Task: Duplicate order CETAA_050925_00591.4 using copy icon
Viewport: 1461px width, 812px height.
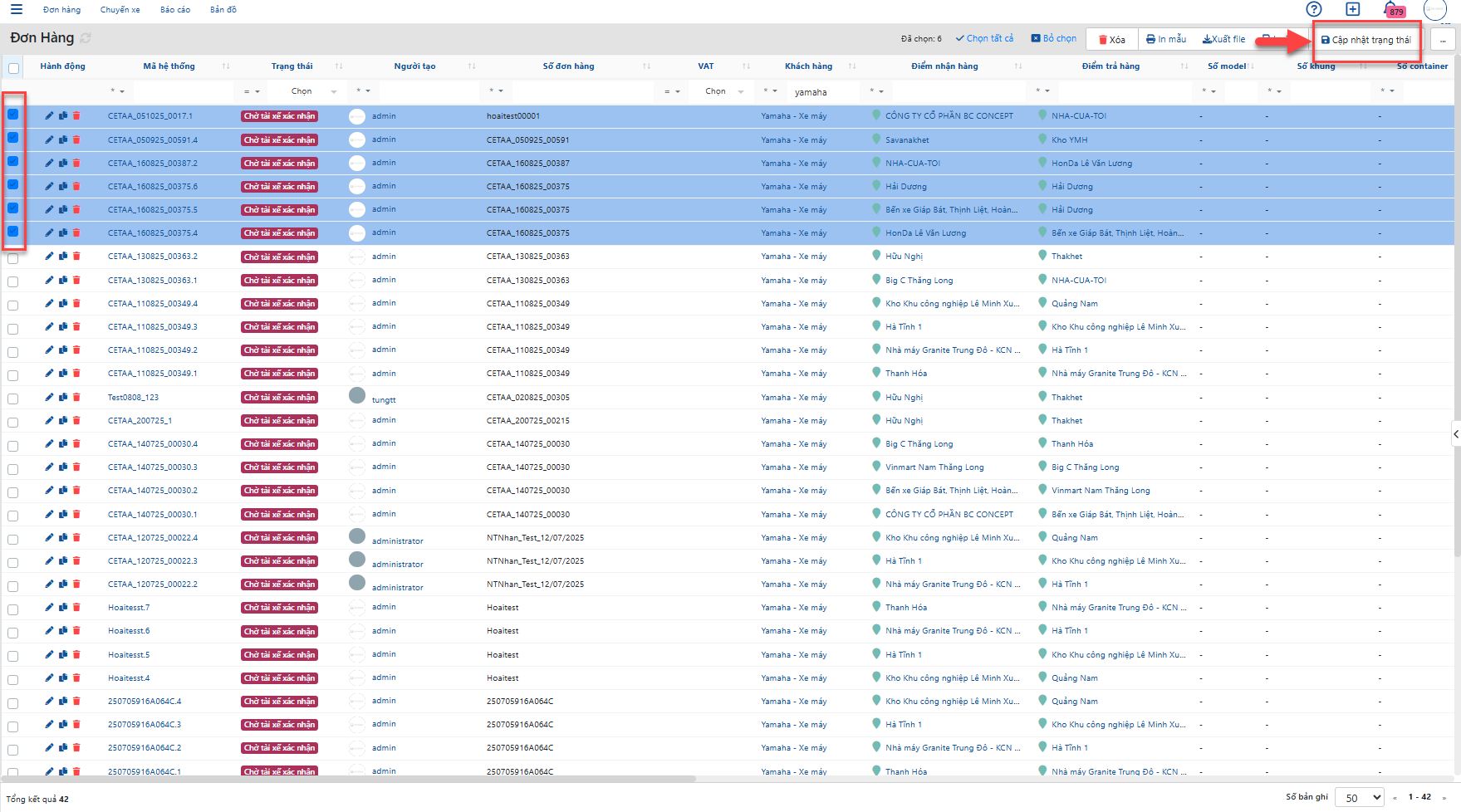Action: [x=63, y=140]
